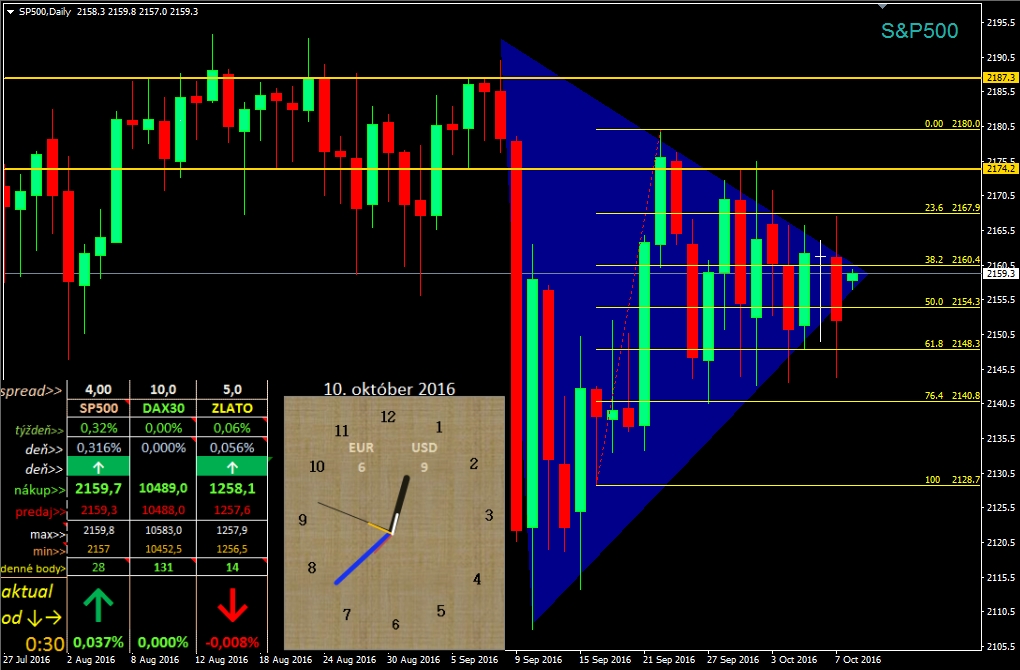Click the DAX30 column header cell
The image size is (1020, 670).
[x=163, y=409]
